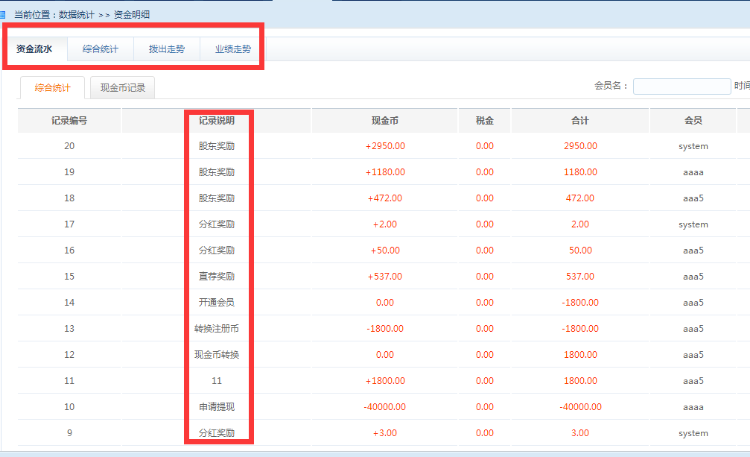Image resolution: width=750 pixels, height=457 pixels.
Task: Focus the 会员名 input field
Action: click(681, 86)
